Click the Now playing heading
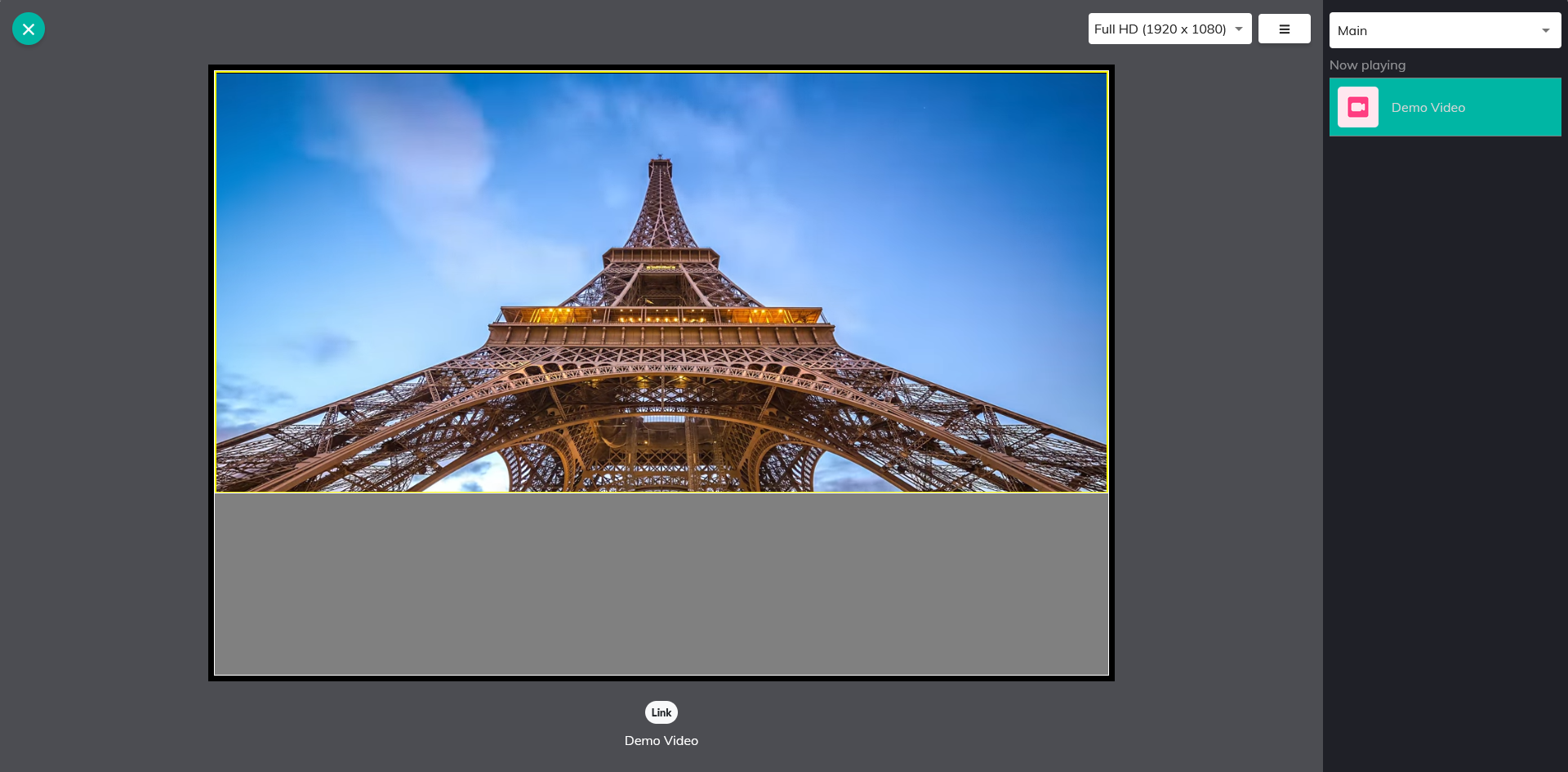This screenshot has height=772, width=1568. point(1367,65)
